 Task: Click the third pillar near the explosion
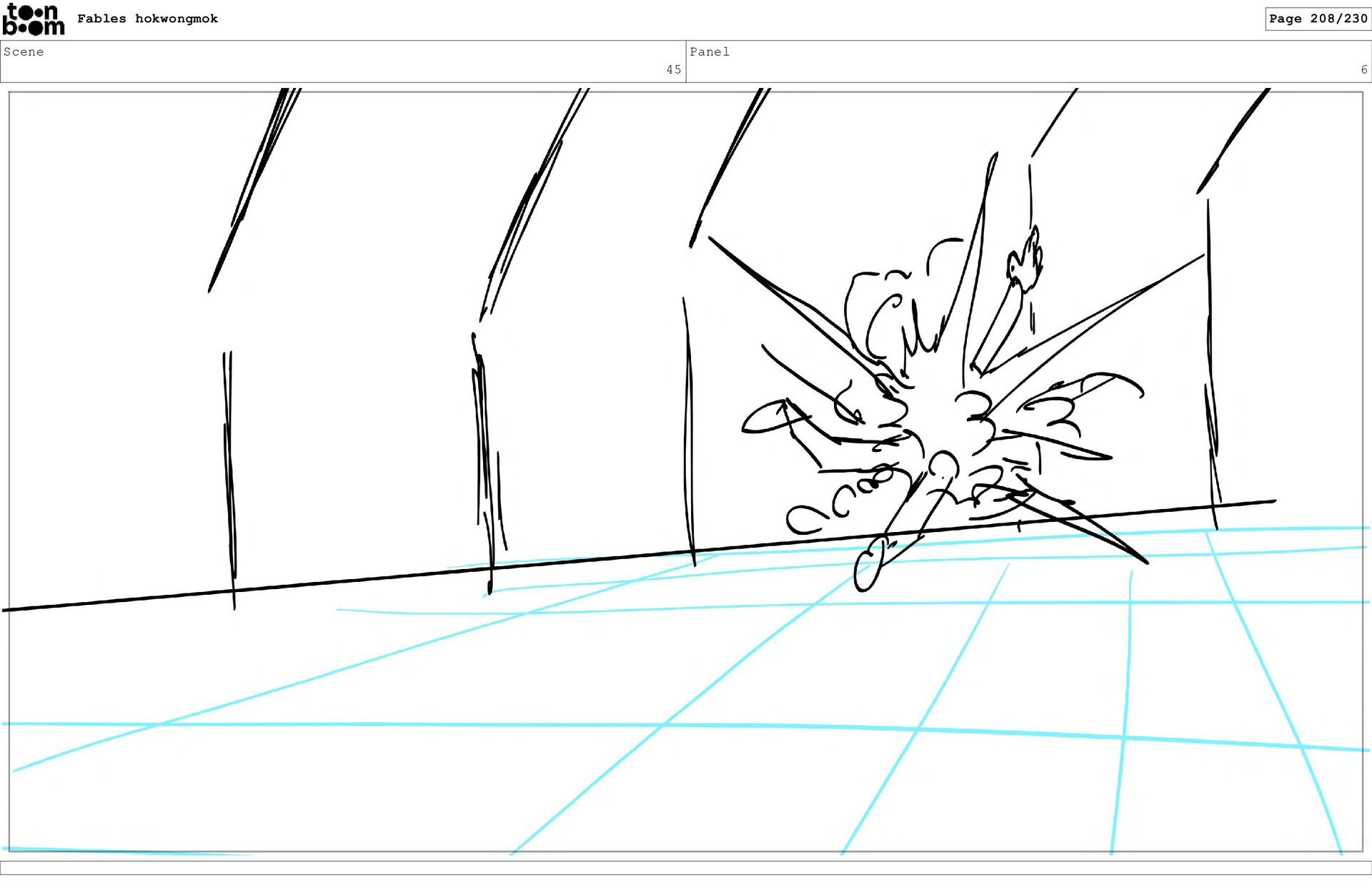pyautogui.click(x=688, y=429)
